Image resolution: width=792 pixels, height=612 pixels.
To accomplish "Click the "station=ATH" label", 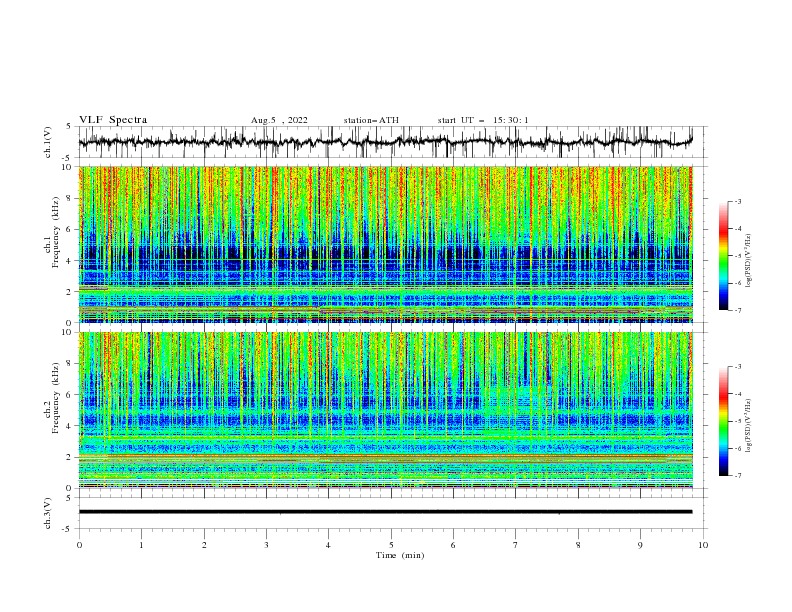I will [x=371, y=120].
